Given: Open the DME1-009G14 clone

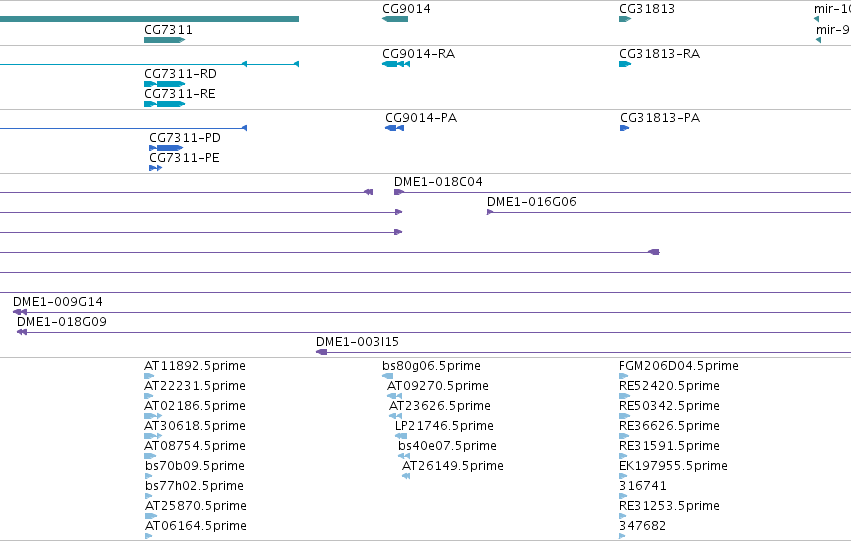Looking at the screenshot, I should pos(432,312).
